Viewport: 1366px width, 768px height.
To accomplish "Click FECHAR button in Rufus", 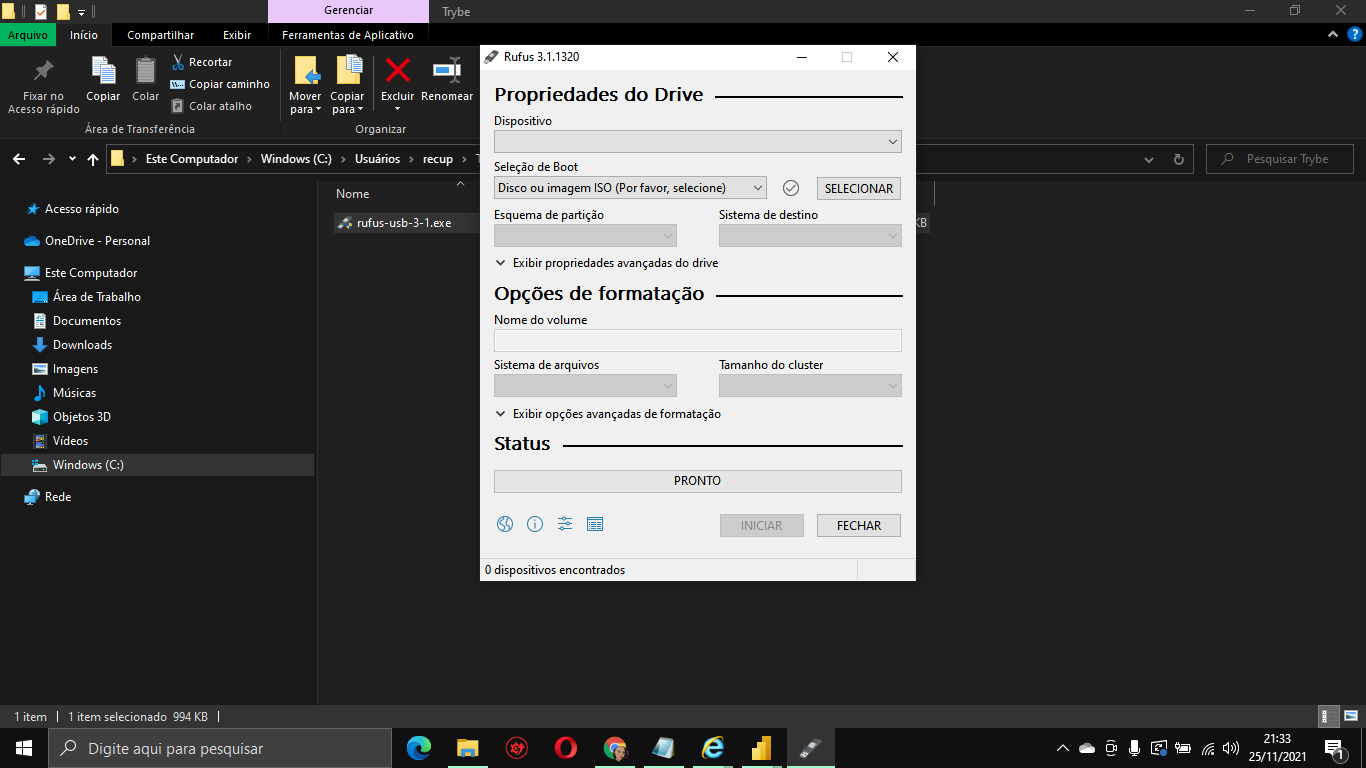I will 859,525.
